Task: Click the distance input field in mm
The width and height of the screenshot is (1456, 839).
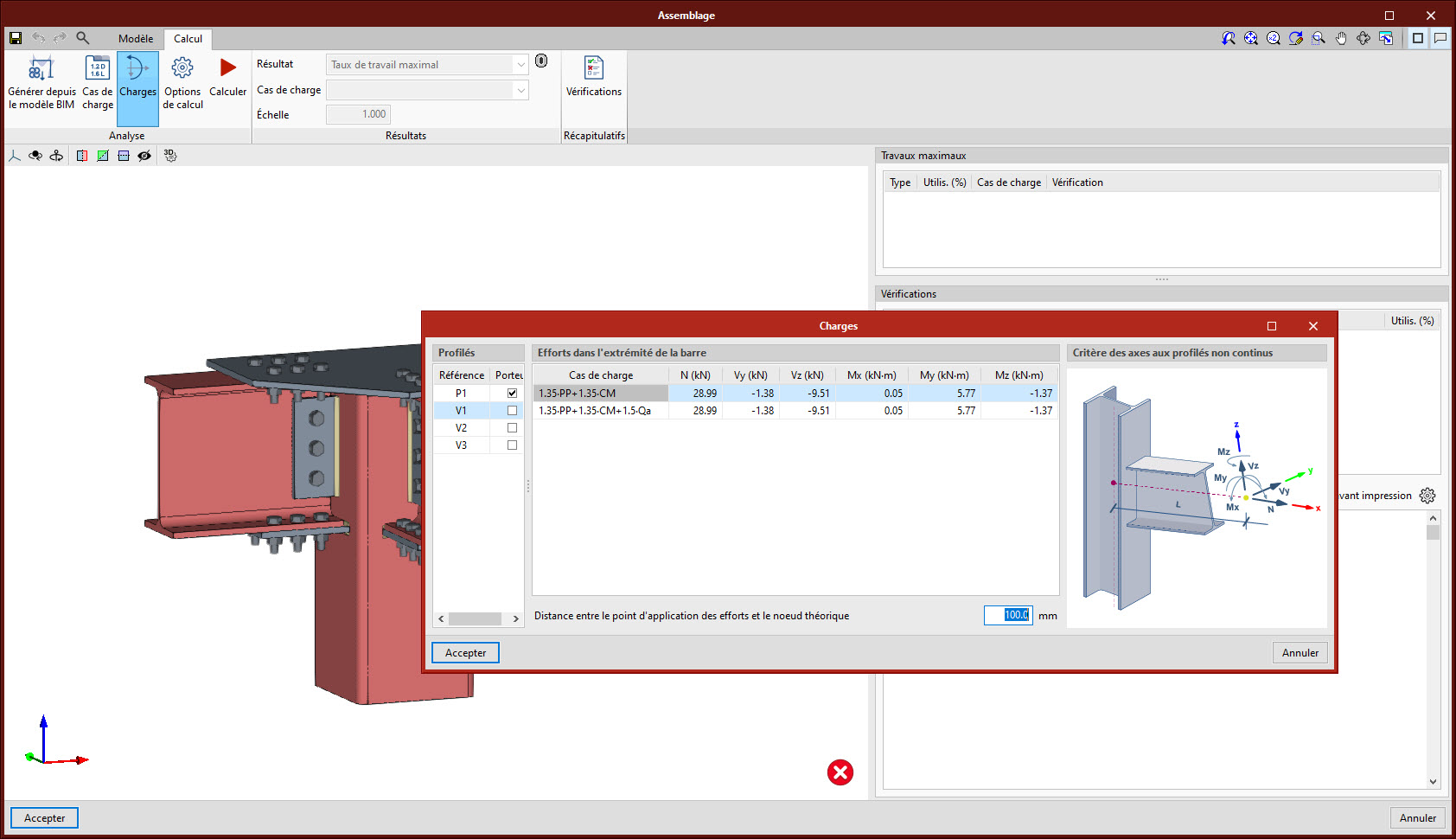Action: coord(1007,615)
